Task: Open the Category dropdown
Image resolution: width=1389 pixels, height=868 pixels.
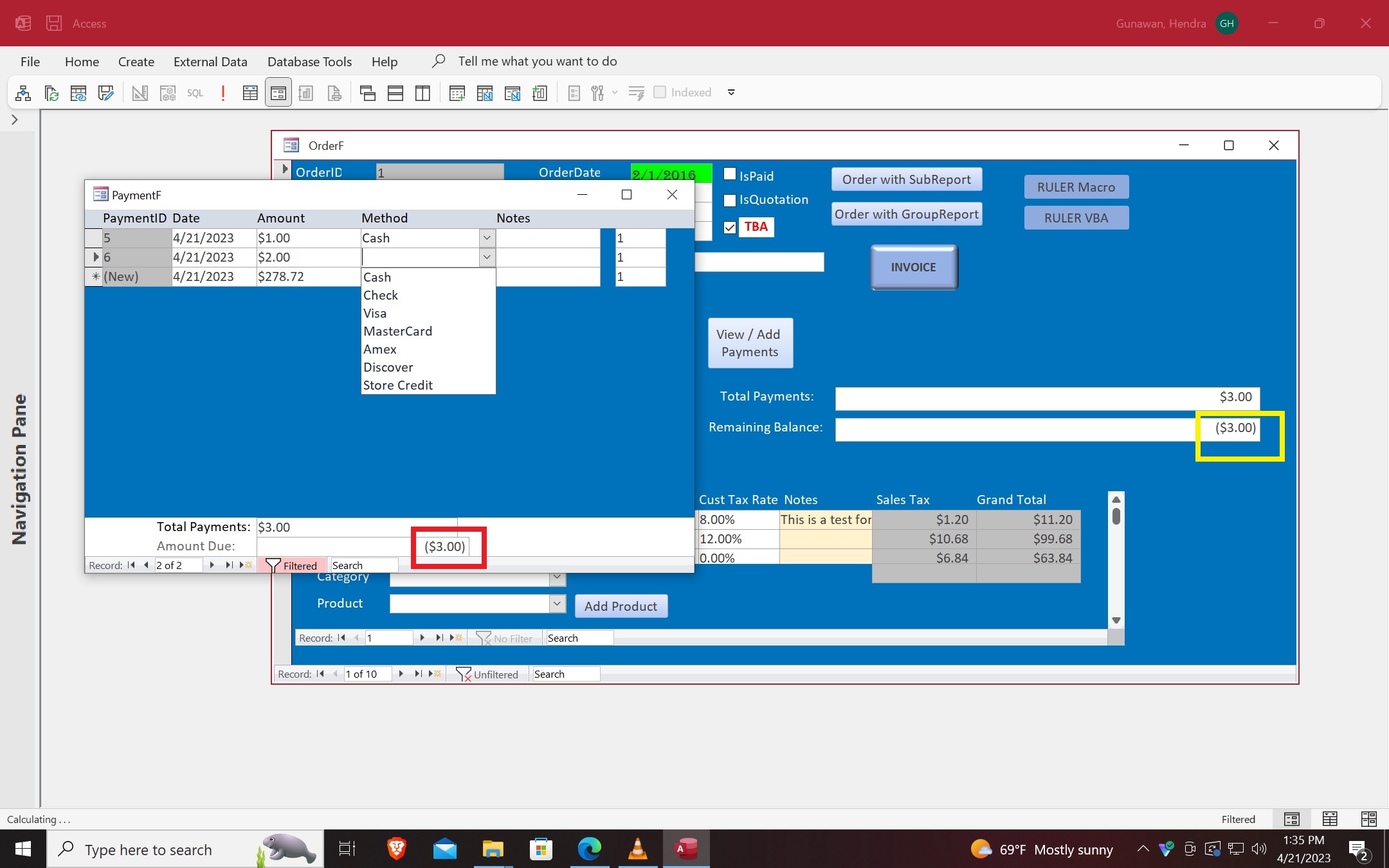Action: coord(556,578)
